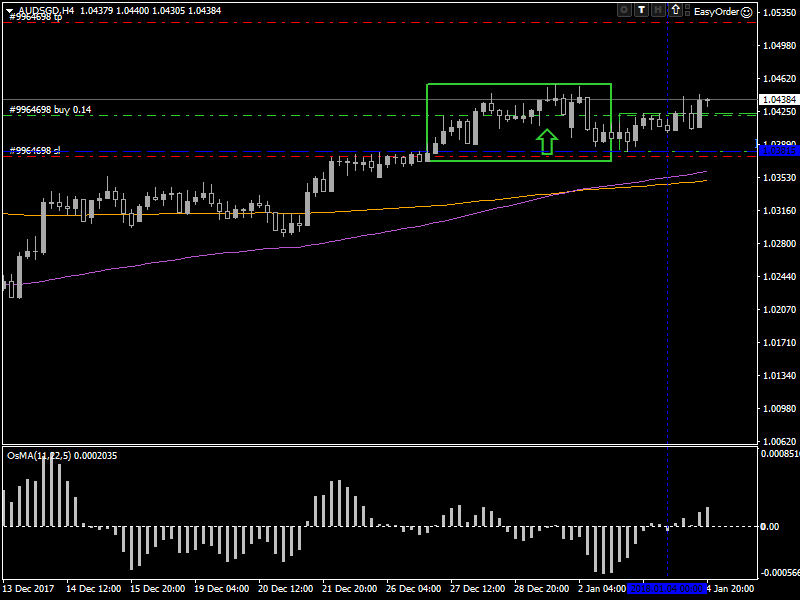This screenshot has height=600, width=800.
Task: Click the 1.03530 price scale value
Action: pyautogui.click(x=779, y=178)
